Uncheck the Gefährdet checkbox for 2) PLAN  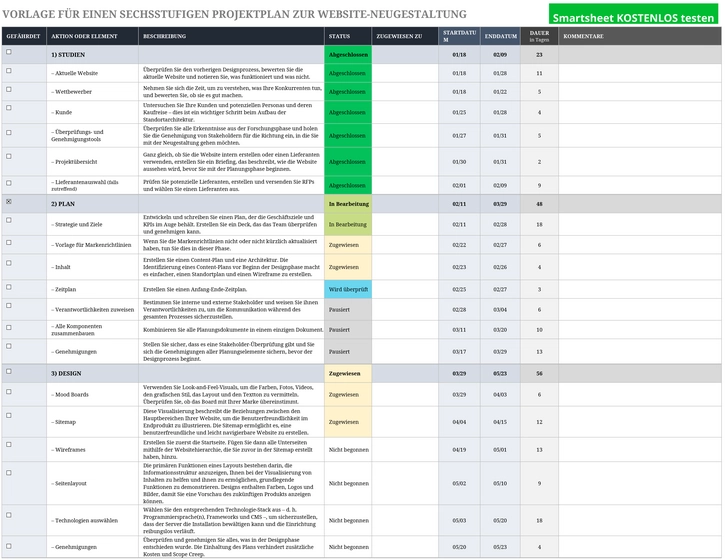pyautogui.click(x=9, y=202)
